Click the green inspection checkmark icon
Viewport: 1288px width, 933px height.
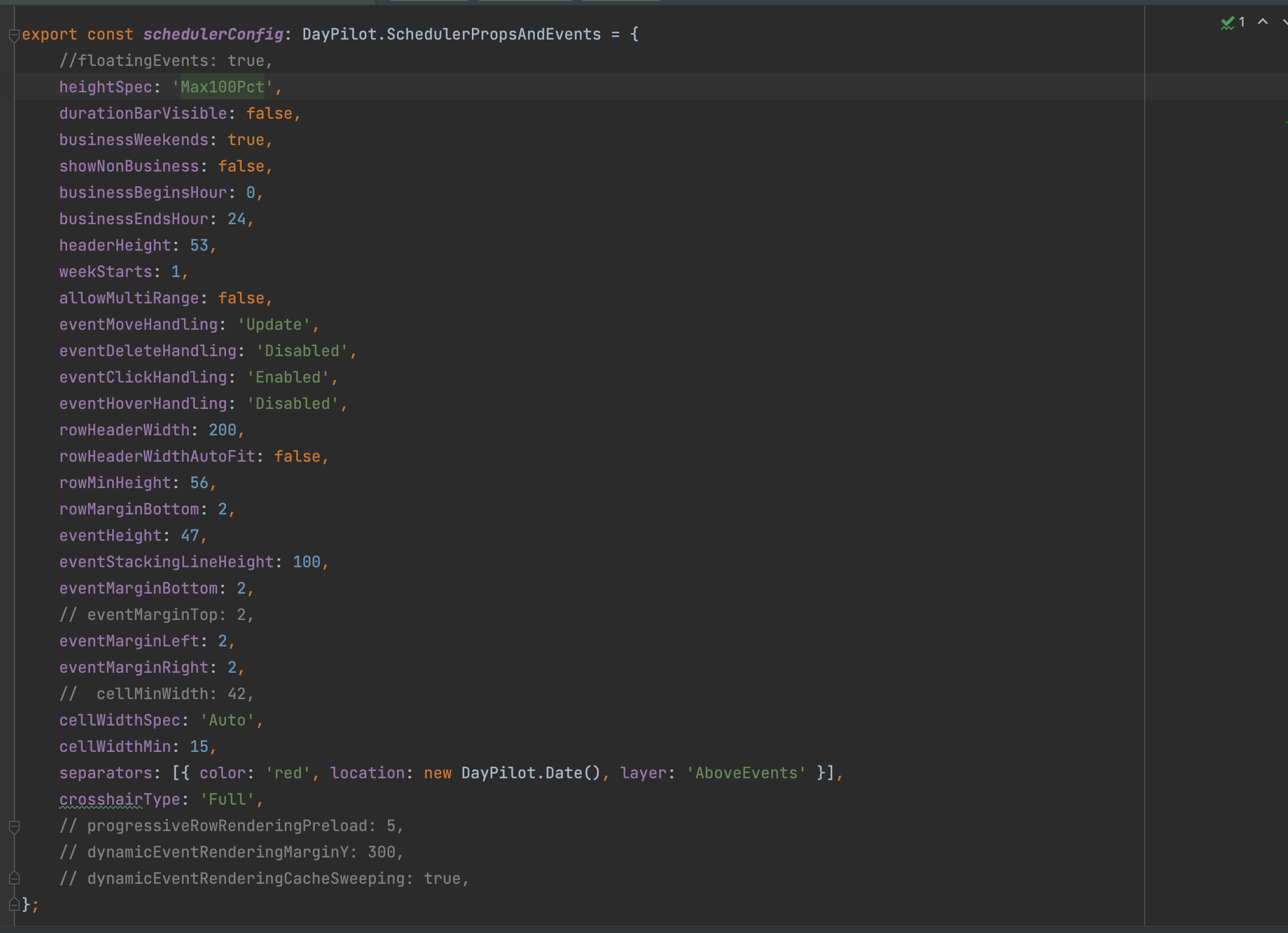[x=1227, y=23]
